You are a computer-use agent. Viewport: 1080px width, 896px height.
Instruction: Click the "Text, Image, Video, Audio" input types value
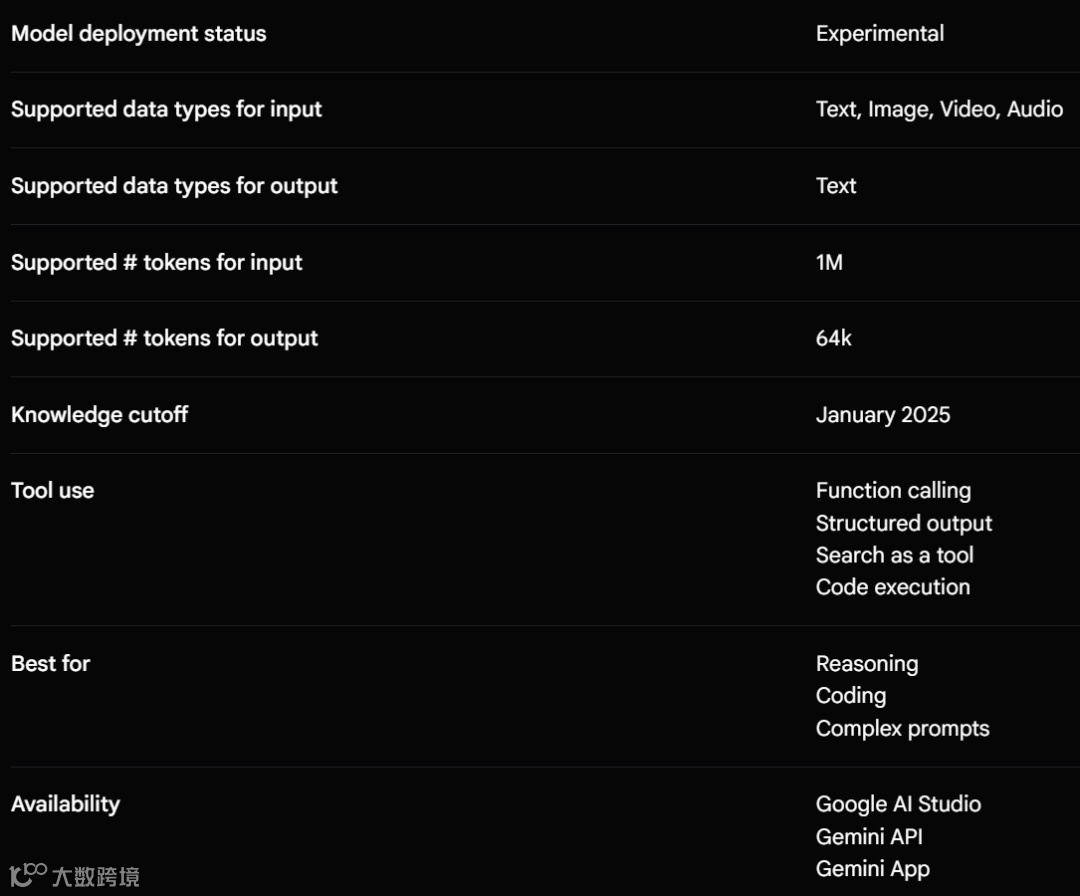pyautogui.click(x=939, y=109)
